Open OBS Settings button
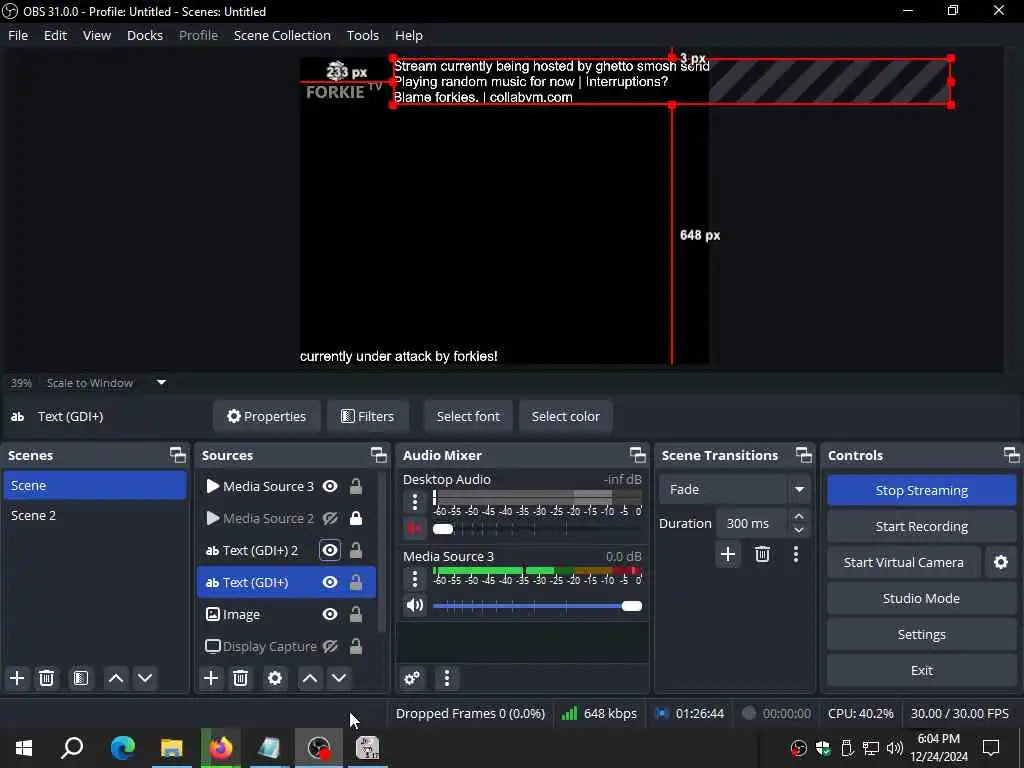This screenshot has height=768, width=1024. pos(921,634)
